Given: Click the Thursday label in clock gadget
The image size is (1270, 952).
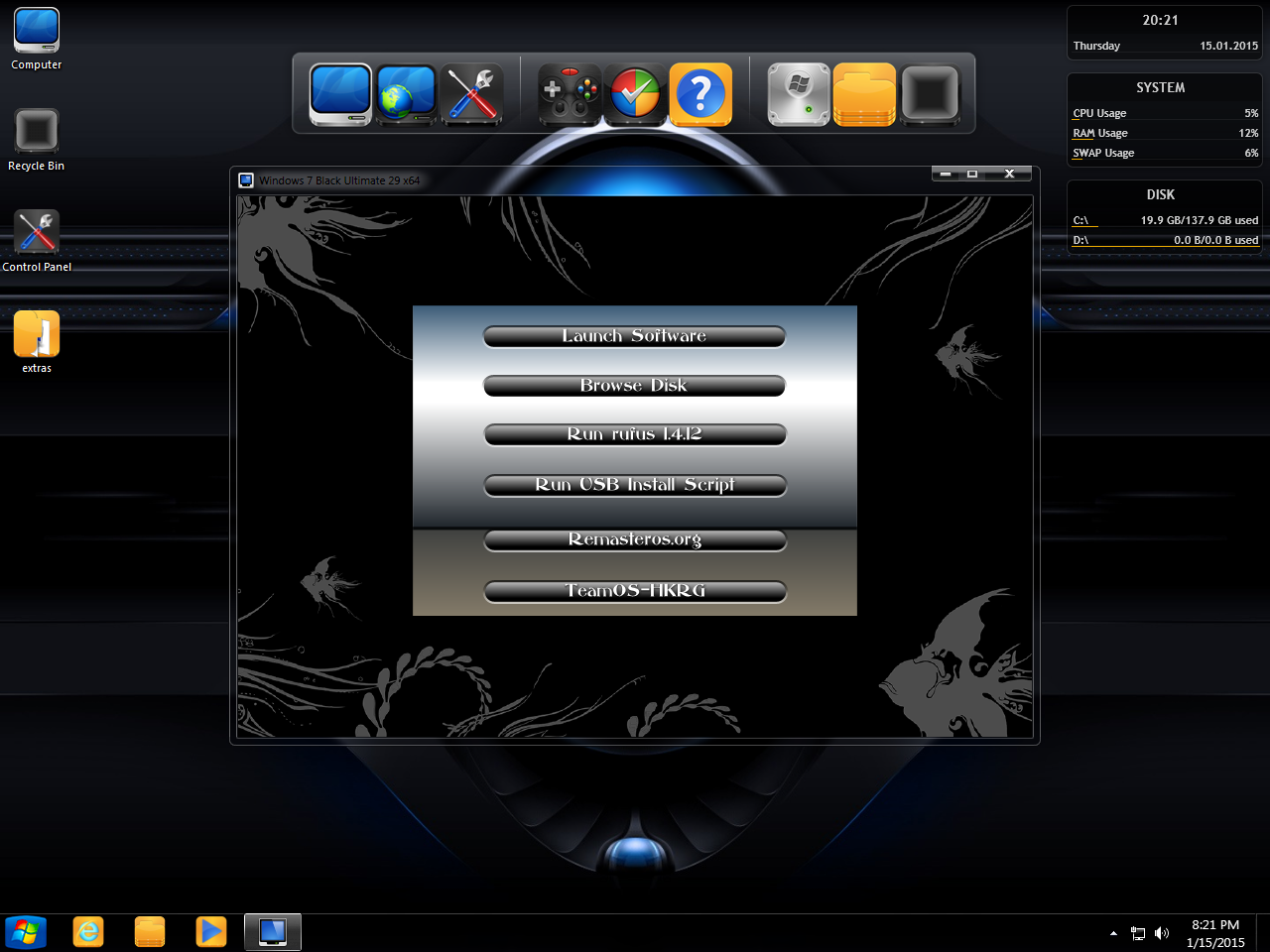Looking at the screenshot, I should (1096, 46).
